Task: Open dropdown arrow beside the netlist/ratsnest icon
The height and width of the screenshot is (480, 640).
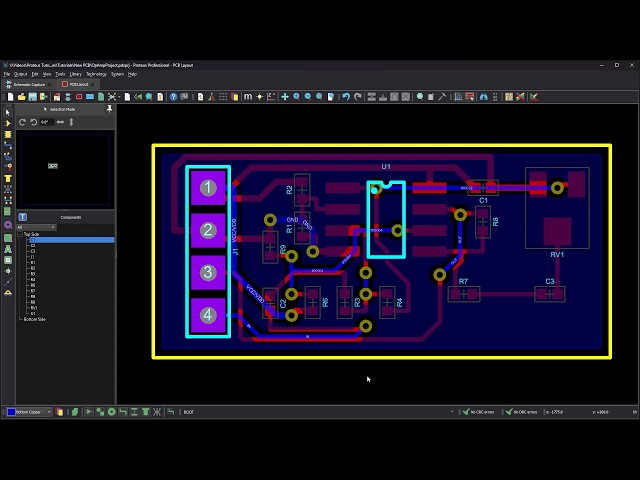Action: point(119,97)
